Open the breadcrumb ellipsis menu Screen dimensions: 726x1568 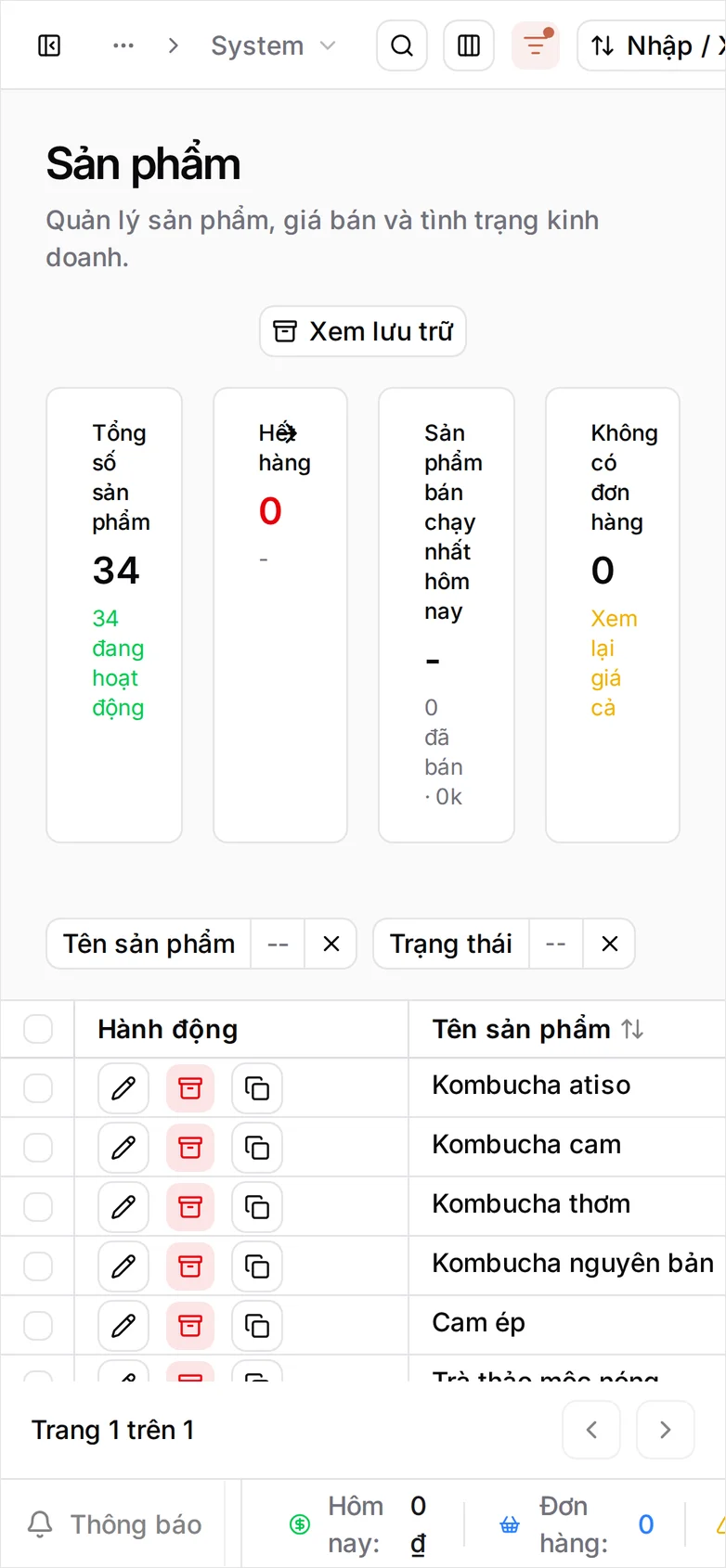(x=123, y=45)
